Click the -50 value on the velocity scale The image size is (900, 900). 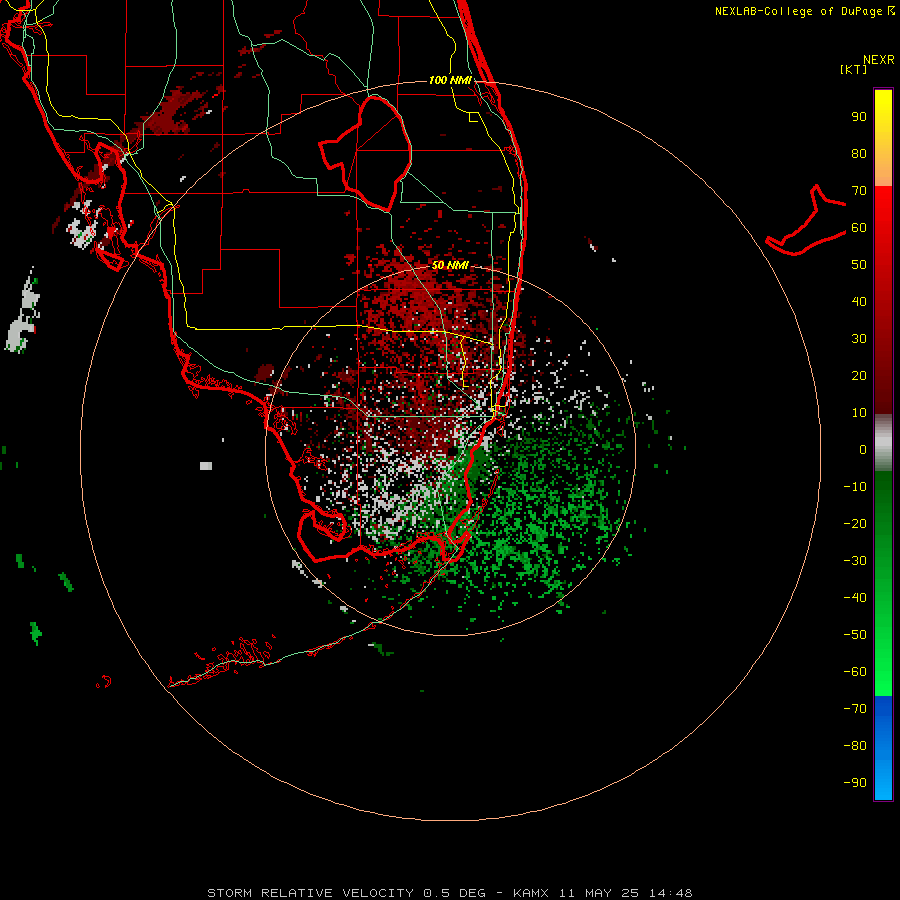tap(855, 635)
